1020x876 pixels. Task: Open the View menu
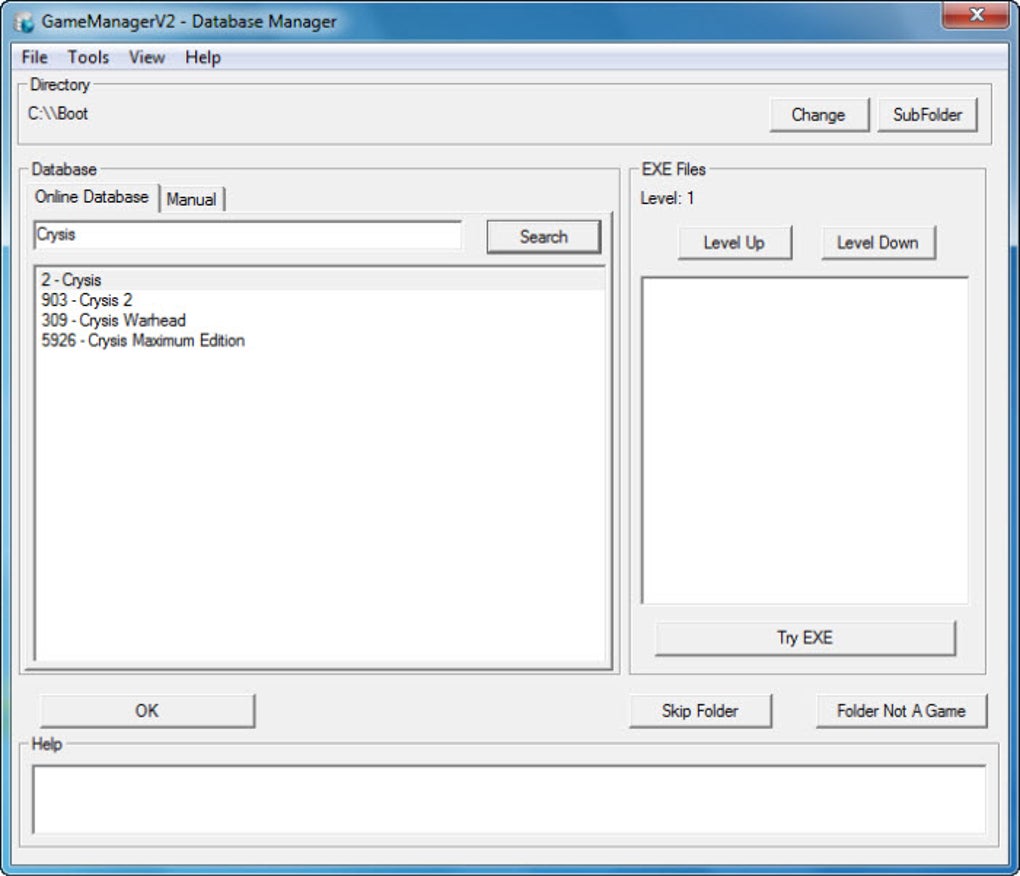147,57
